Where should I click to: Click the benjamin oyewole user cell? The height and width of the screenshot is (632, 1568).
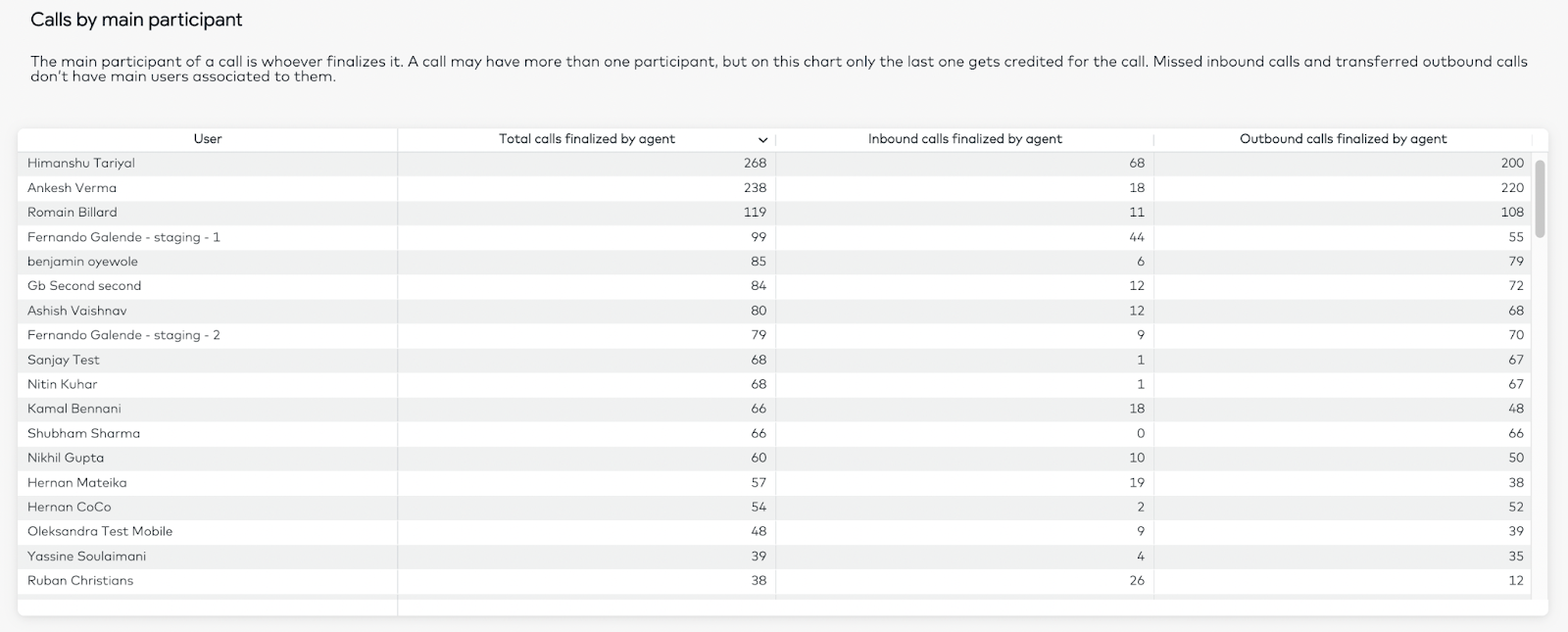click(207, 262)
